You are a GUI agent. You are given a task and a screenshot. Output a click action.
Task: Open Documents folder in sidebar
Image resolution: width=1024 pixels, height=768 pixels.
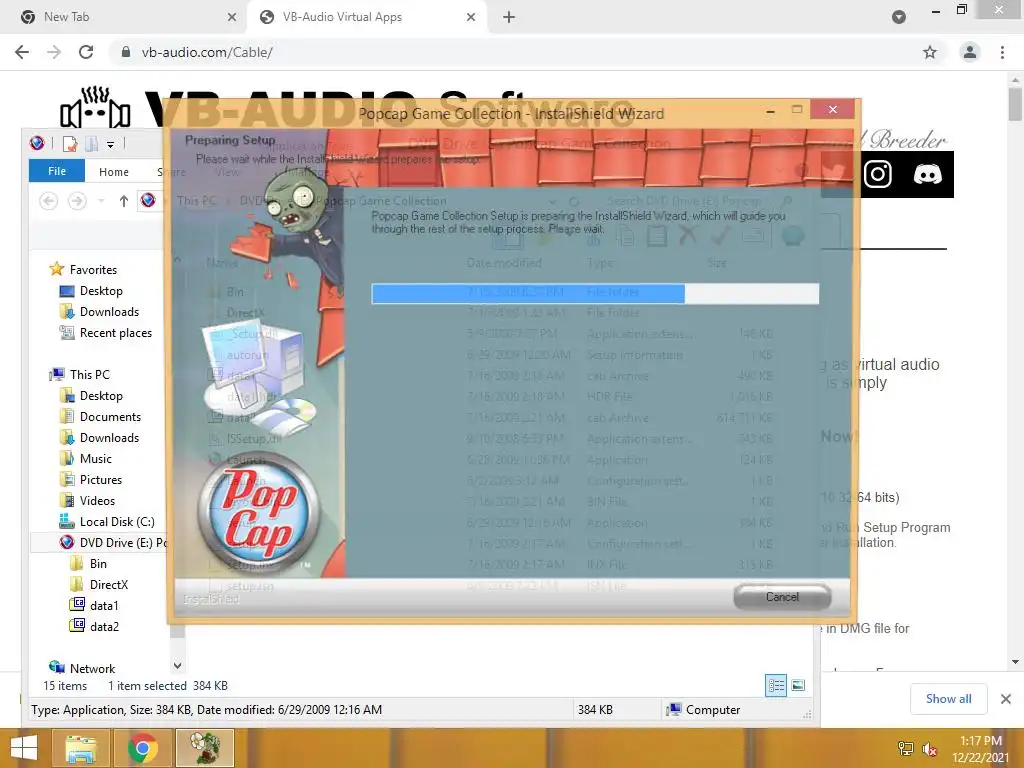point(110,417)
